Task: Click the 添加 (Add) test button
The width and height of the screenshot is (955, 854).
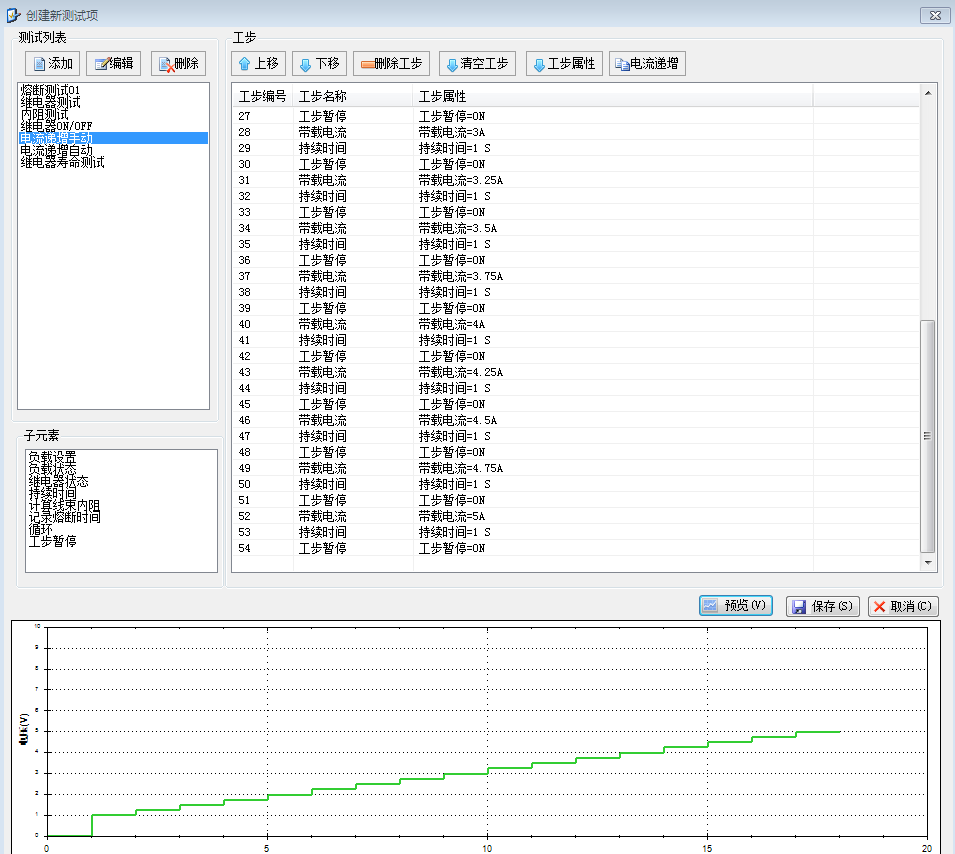Action: click(52, 63)
